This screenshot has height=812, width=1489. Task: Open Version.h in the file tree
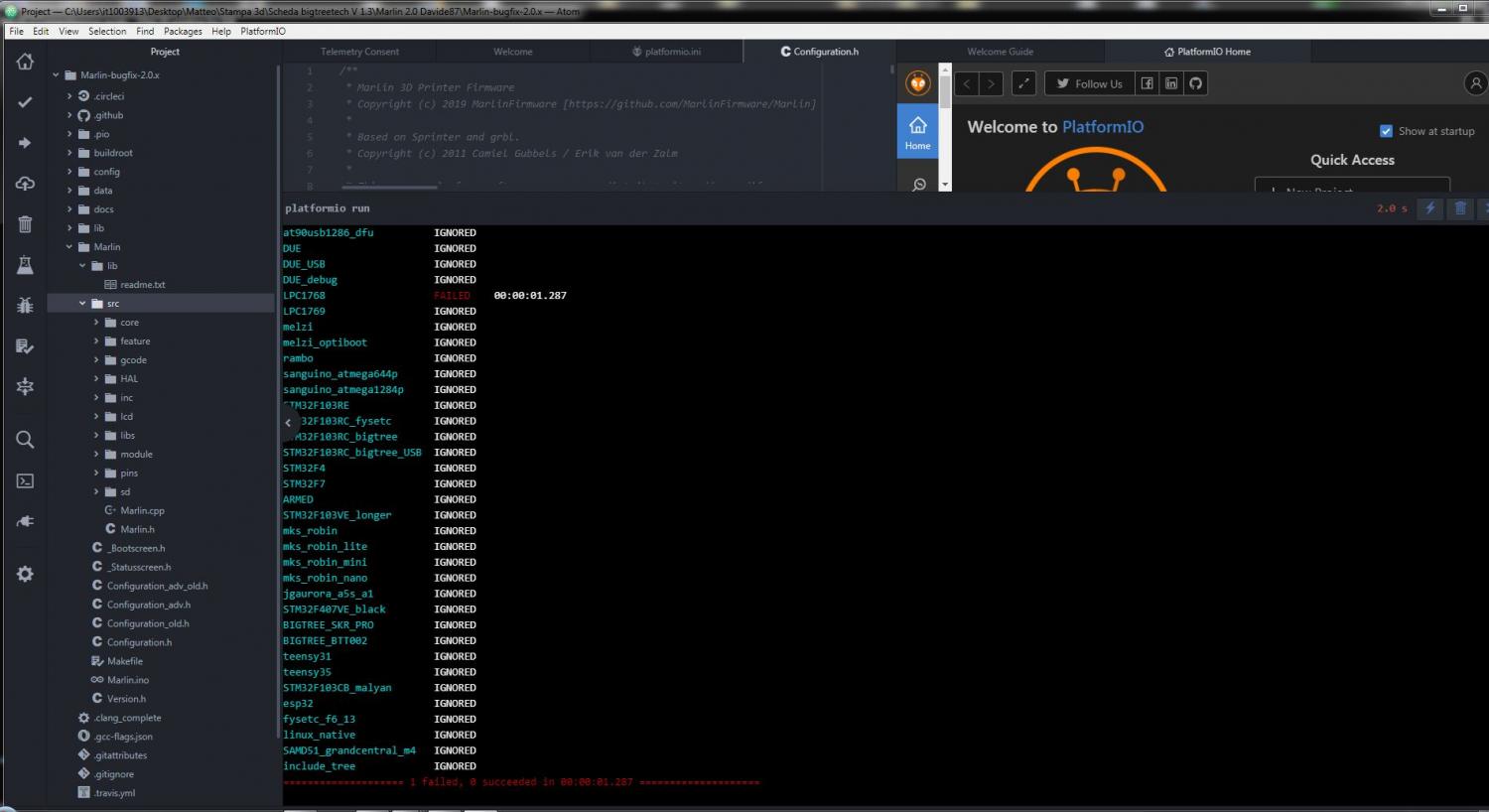click(x=126, y=699)
